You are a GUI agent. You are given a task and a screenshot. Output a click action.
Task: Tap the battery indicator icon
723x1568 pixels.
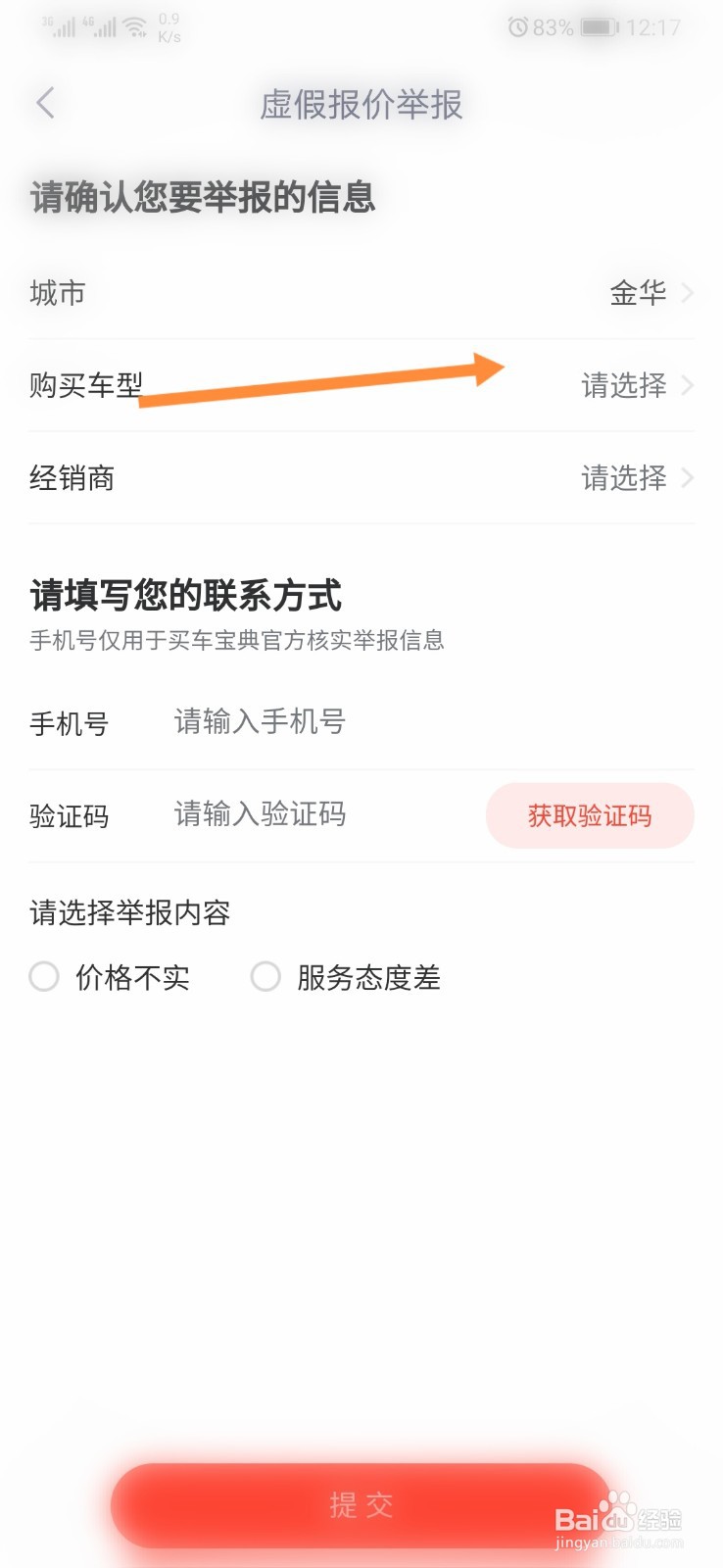[x=600, y=27]
